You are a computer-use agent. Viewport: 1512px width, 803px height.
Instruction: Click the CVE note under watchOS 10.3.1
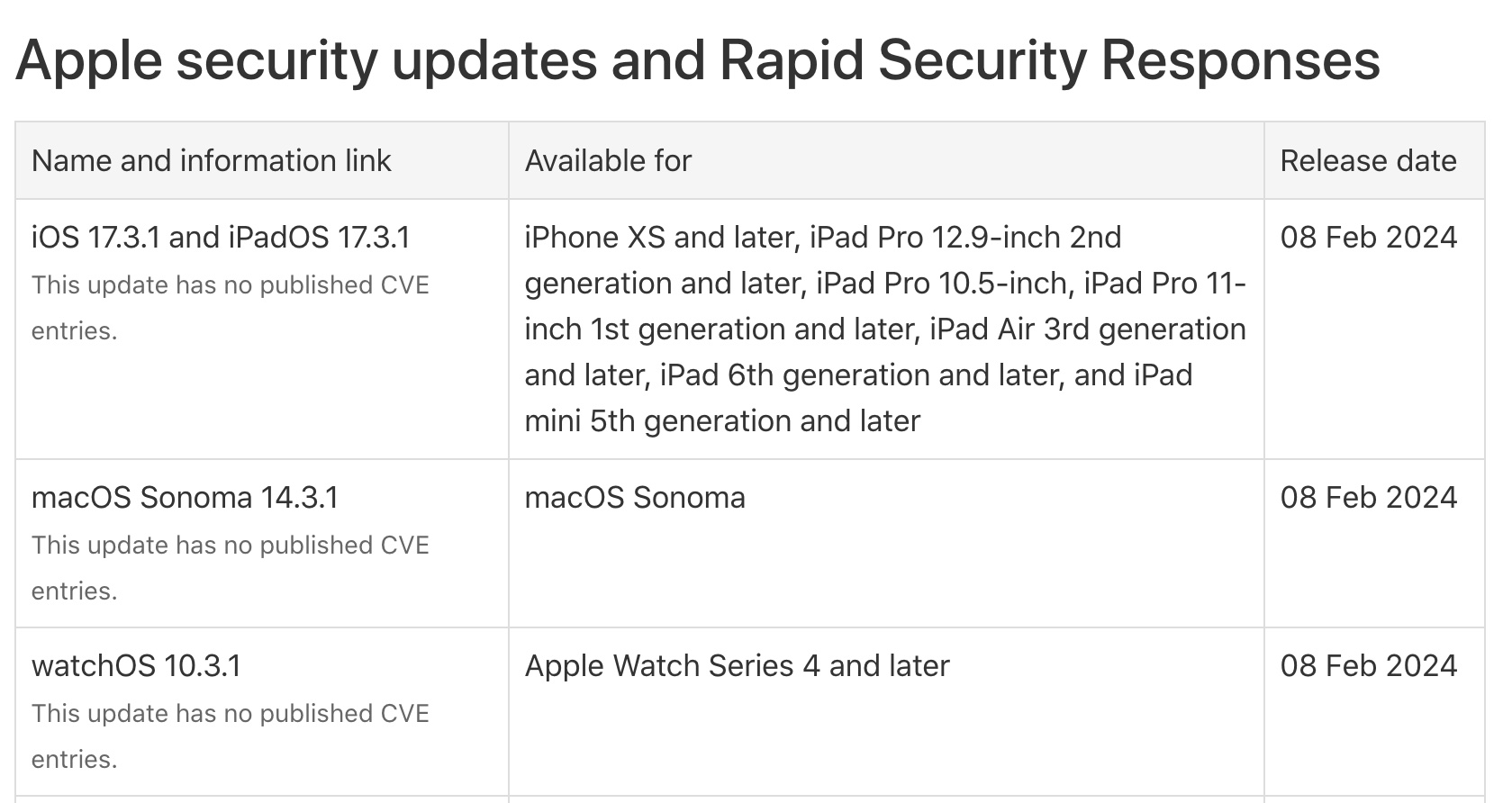231,736
